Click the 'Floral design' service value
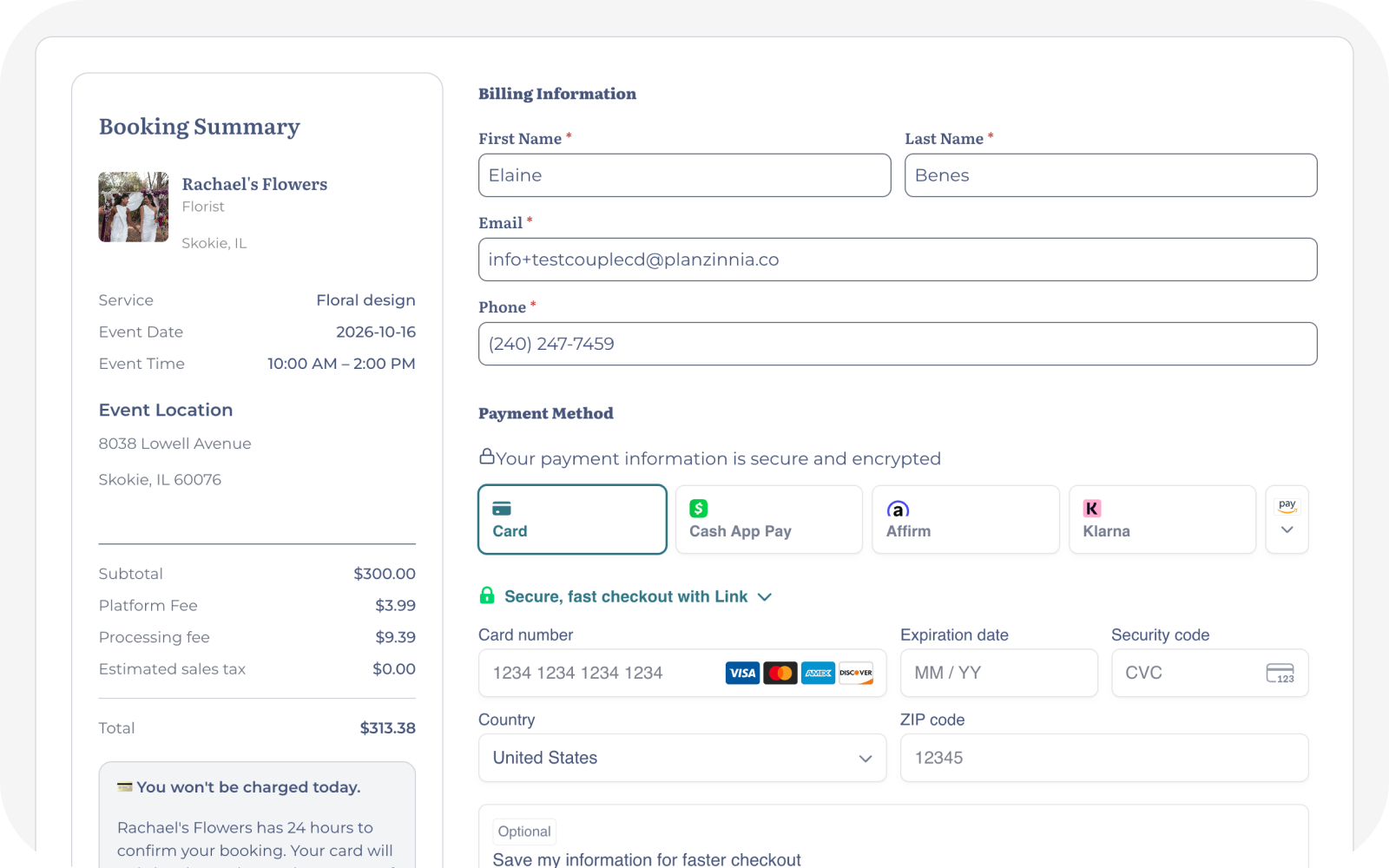The width and height of the screenshot is (1389, 868). pos(365,300)
